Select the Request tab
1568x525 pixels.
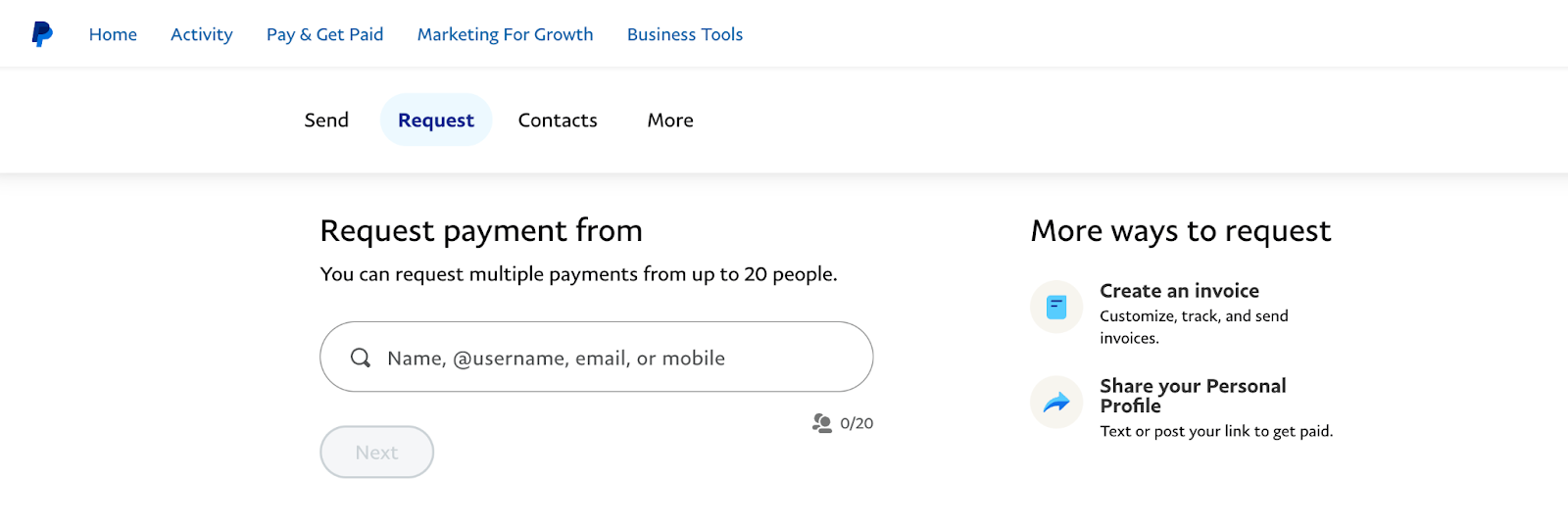(436, 120)
